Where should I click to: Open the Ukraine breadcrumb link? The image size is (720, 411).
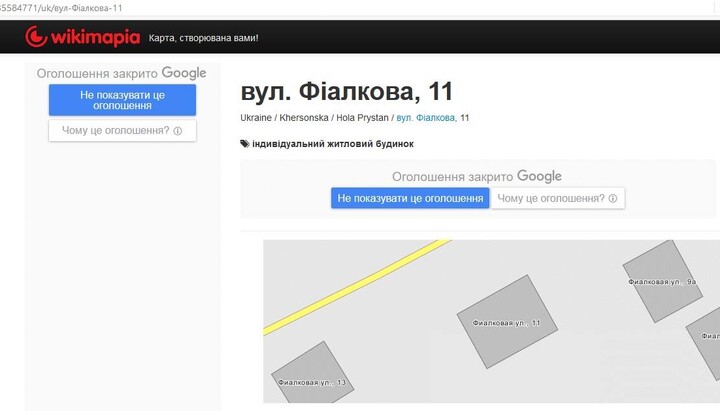pos(256,118)
